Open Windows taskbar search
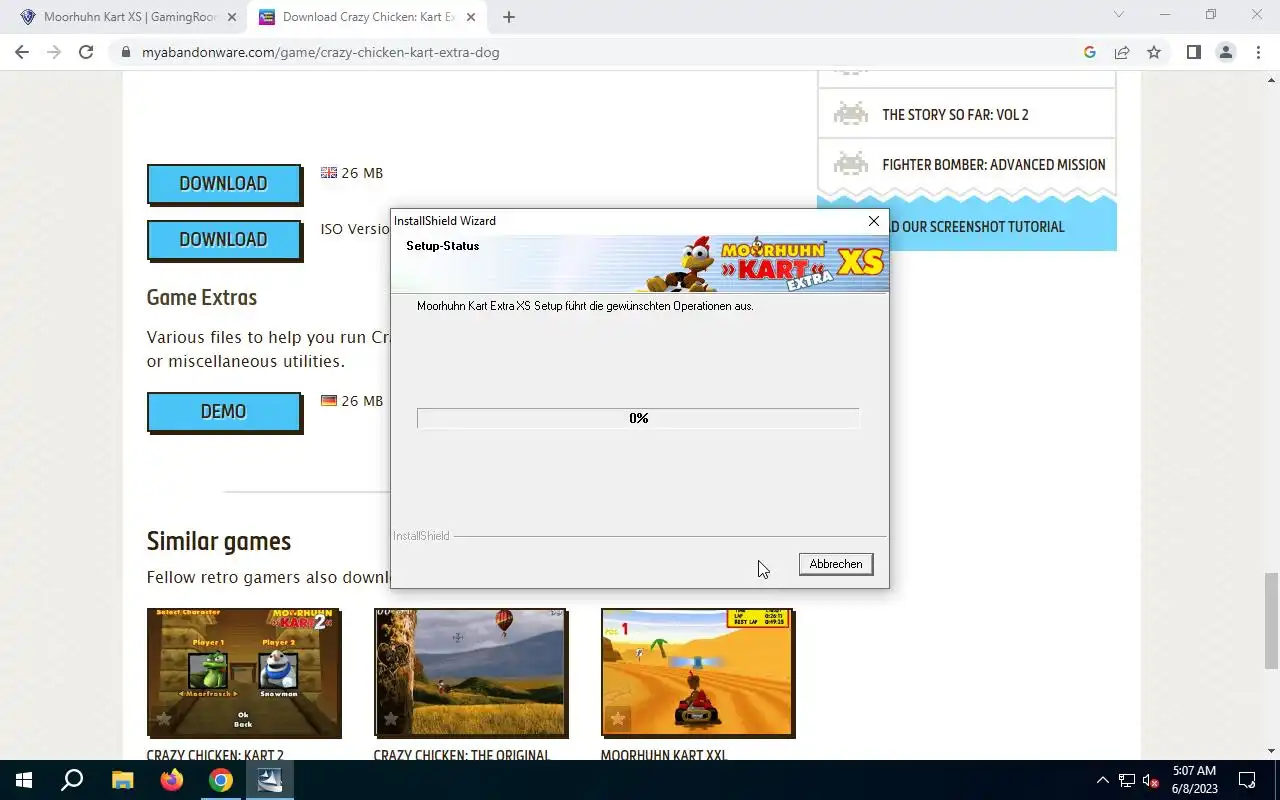Viewport: 1280px width, 800px height. (72, 780)
